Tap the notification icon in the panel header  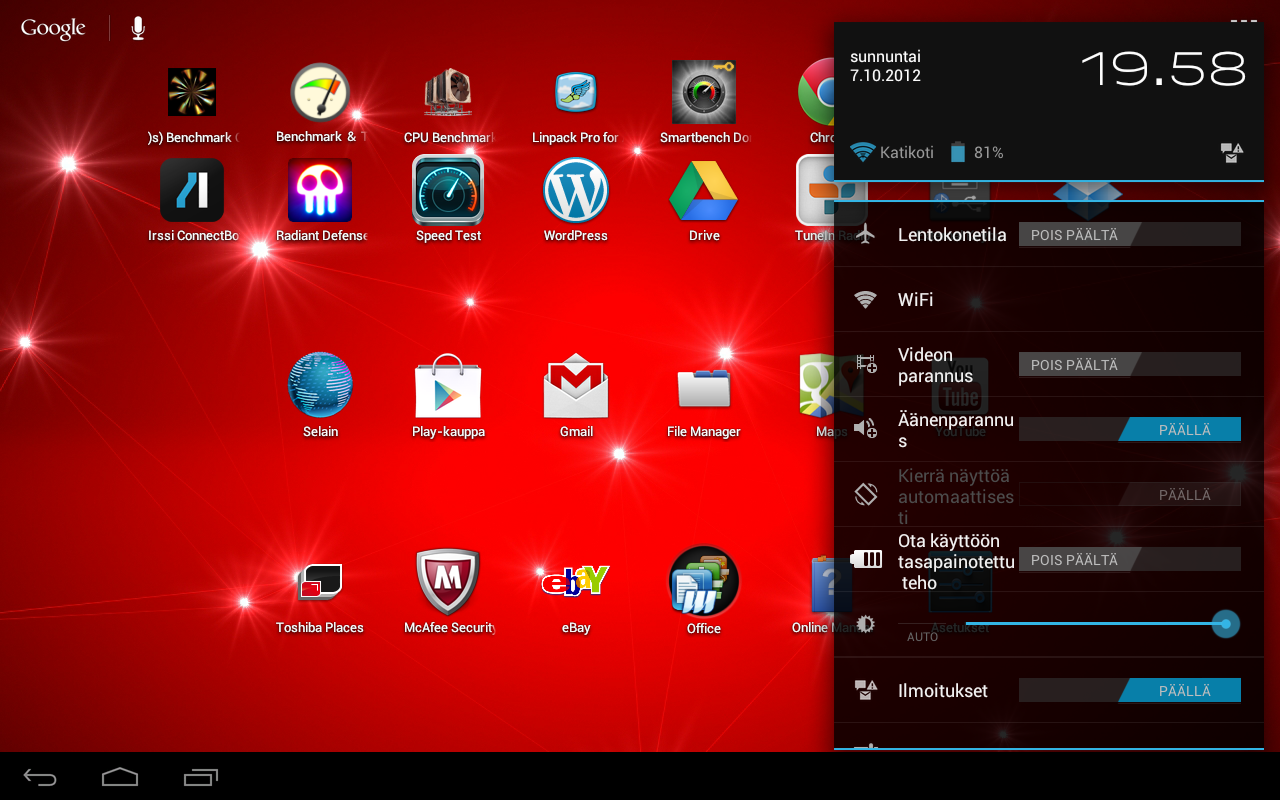coord(1231,153)
